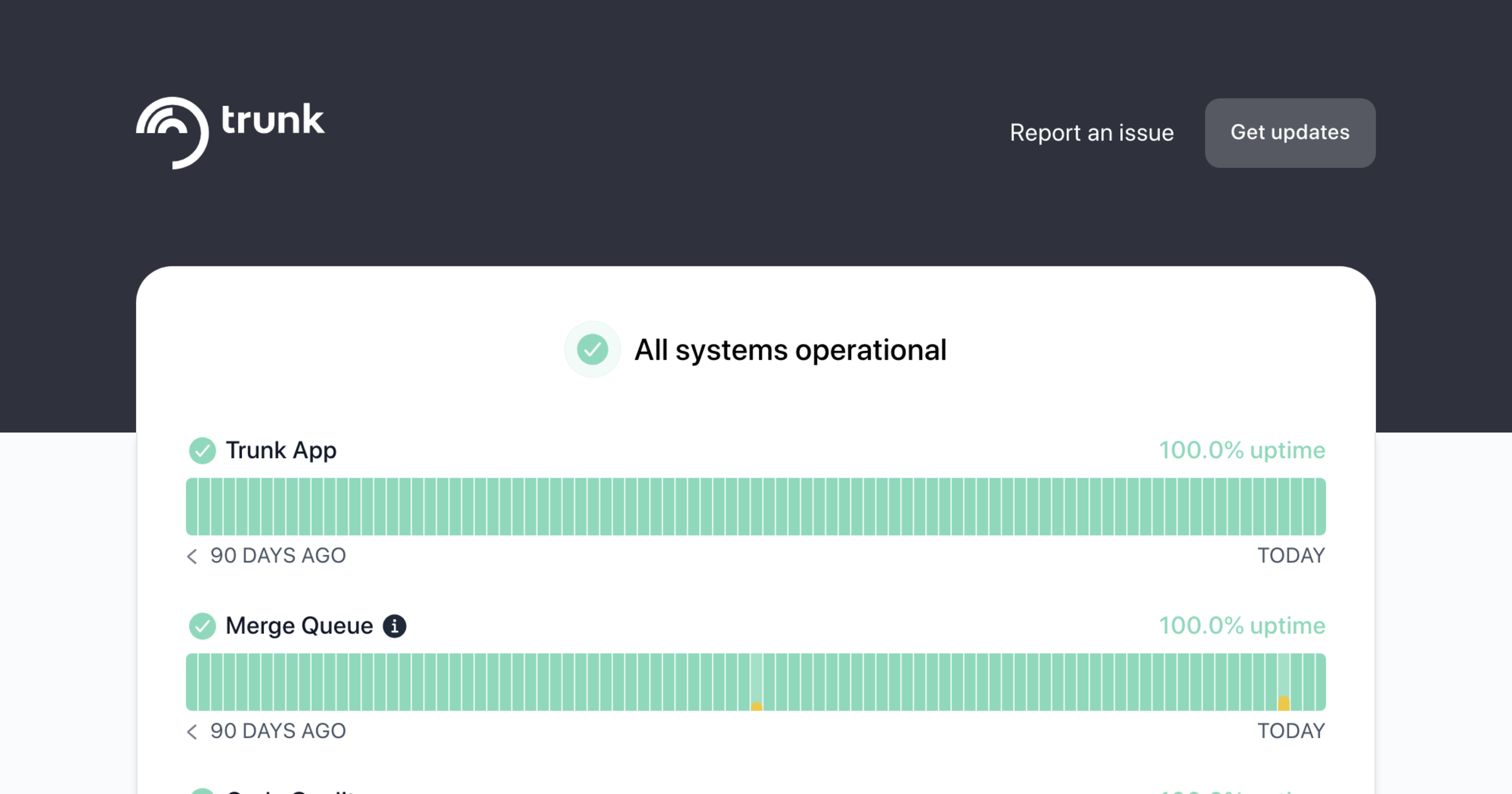Click the small yellow incident bar mid-timeline in Merge Queue
The width and height of the screenshot is (1512, 794).
tap(757, 706)
